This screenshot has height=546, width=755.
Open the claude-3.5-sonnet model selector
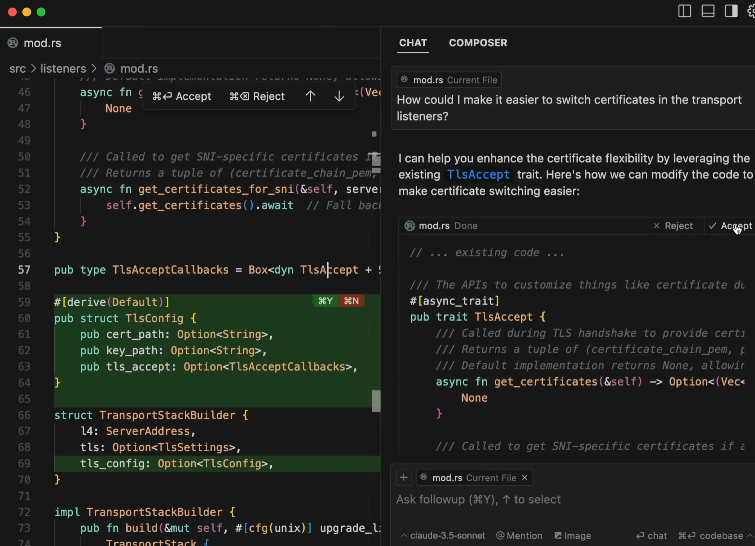pyautogui.click(x=443, y=535)
